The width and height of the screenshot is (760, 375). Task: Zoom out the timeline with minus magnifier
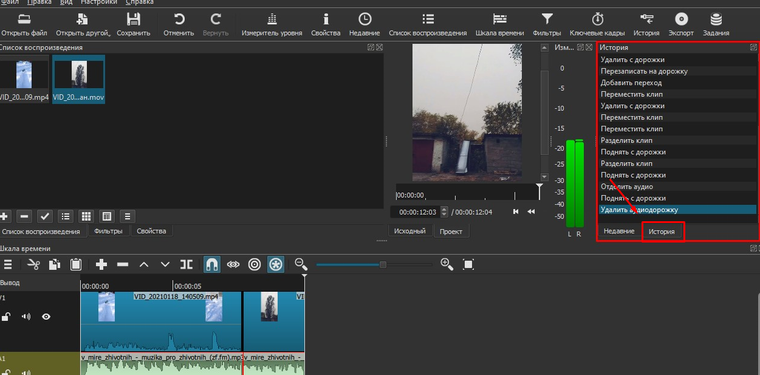pyautogui.click(x=301, y=264)
